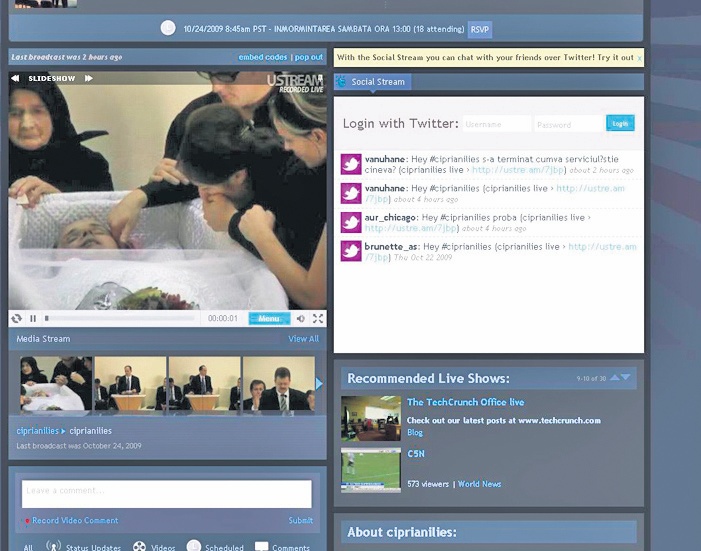Click the Scheduled clock icon

point(194,546)
